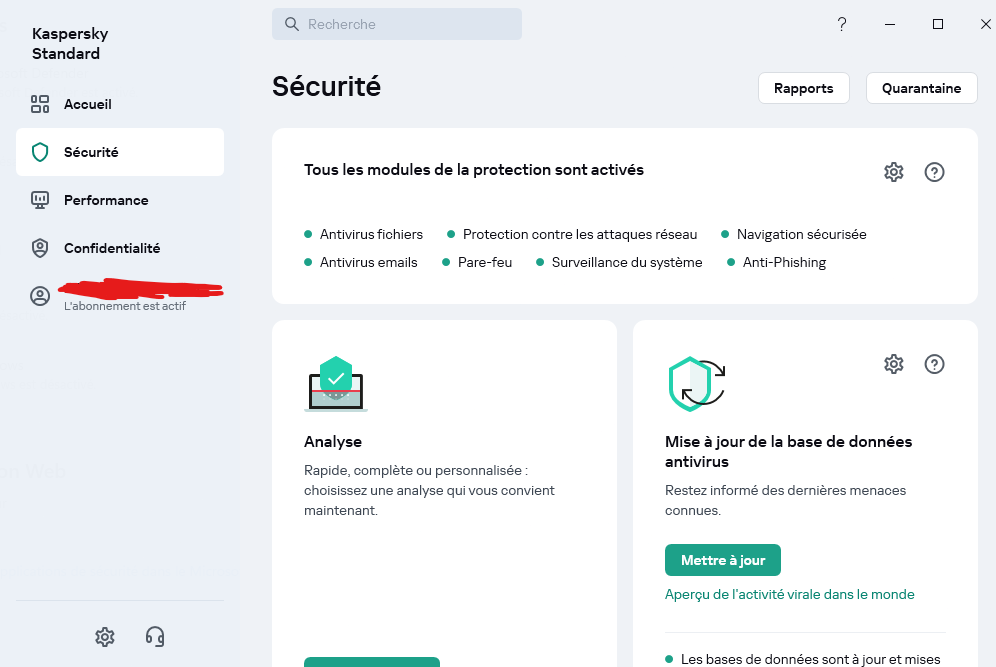Click the Analyse laptop shield icon
The image size is (996, 667).
pyautogui.click(x=336, y=384)
